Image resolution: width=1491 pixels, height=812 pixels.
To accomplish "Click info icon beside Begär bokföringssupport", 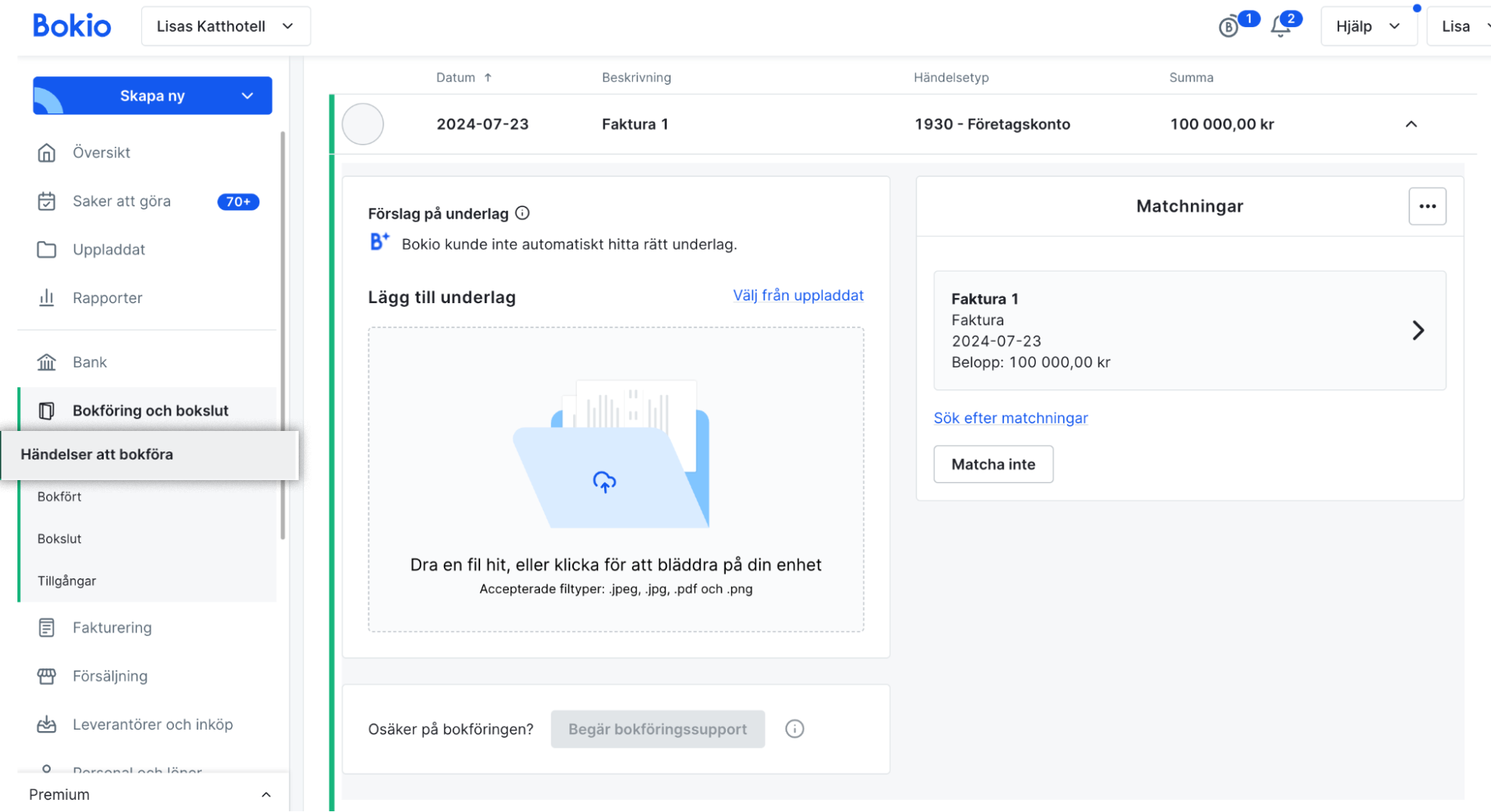I will tap(794, 729).
